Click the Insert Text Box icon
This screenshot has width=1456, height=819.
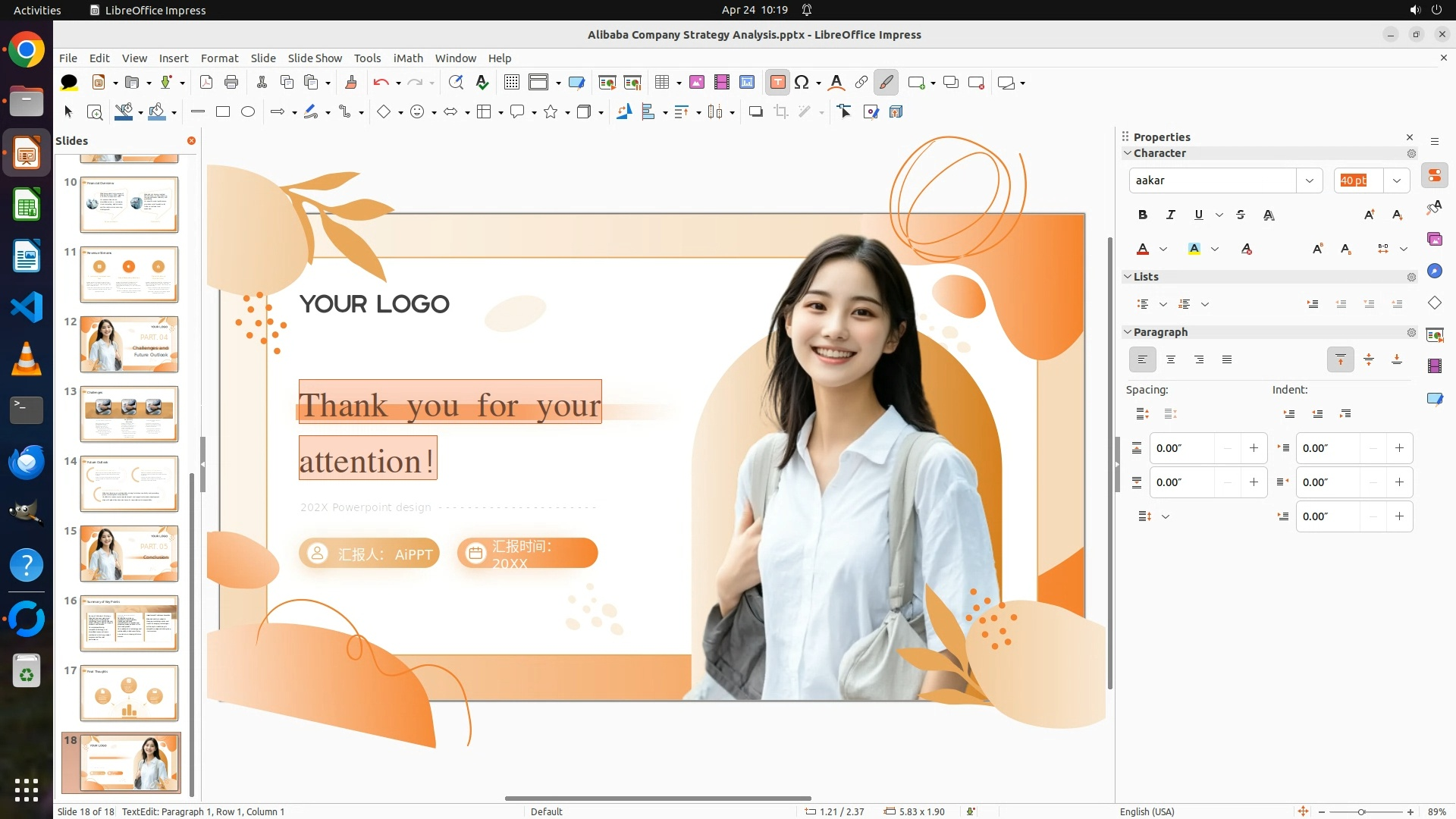click(777, 83)
